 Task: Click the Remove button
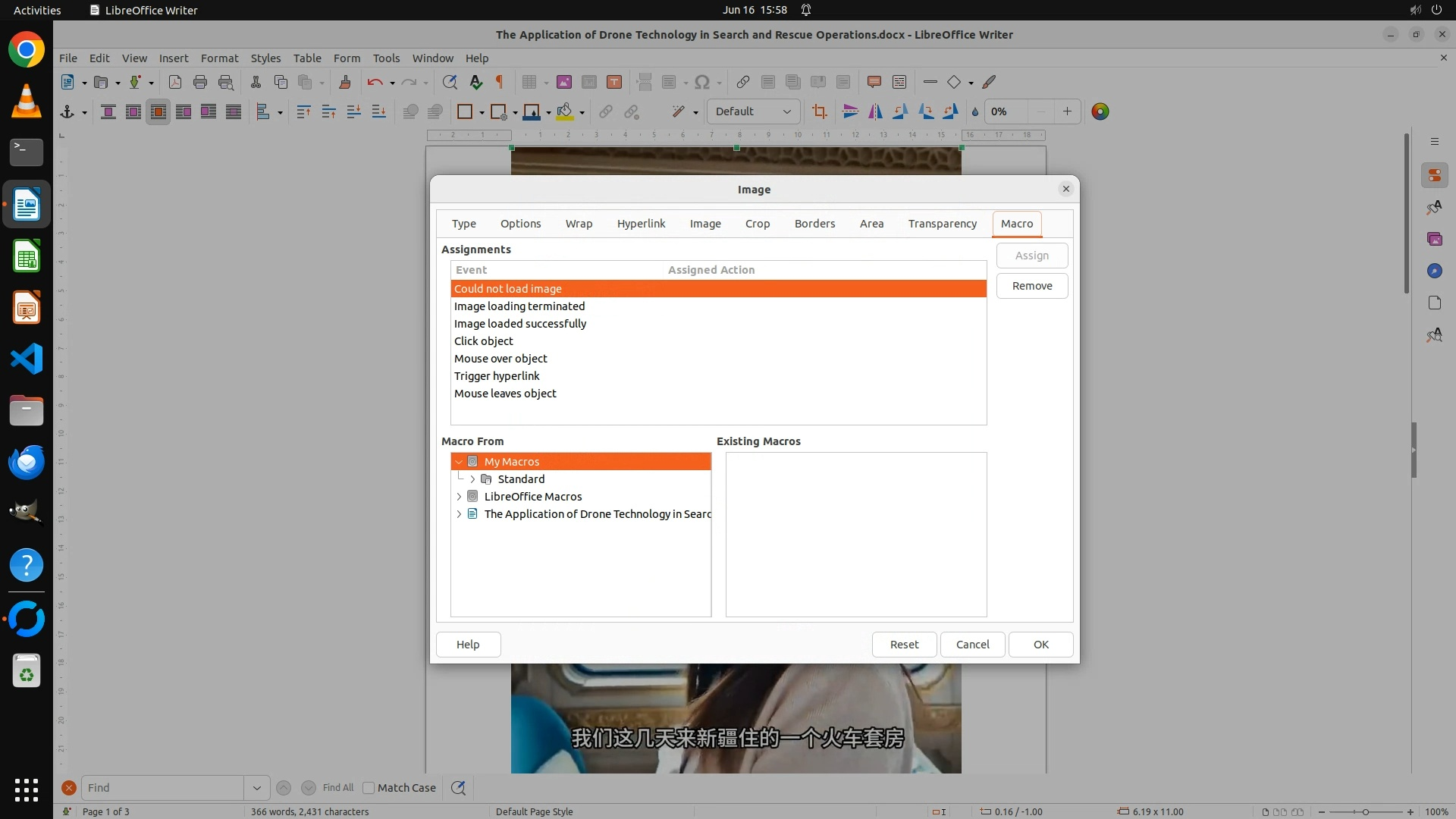(1031, 286)
